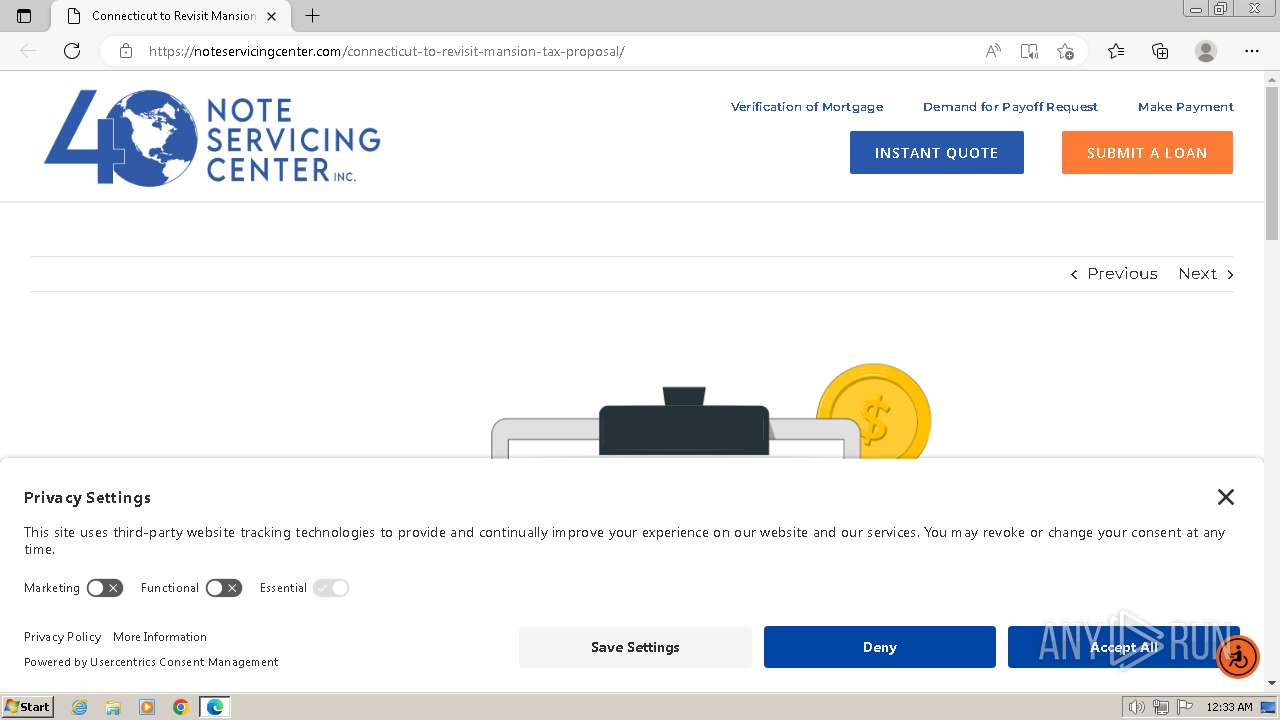View site info via lock icon
Screen dimensions: 1280x720
126,51
